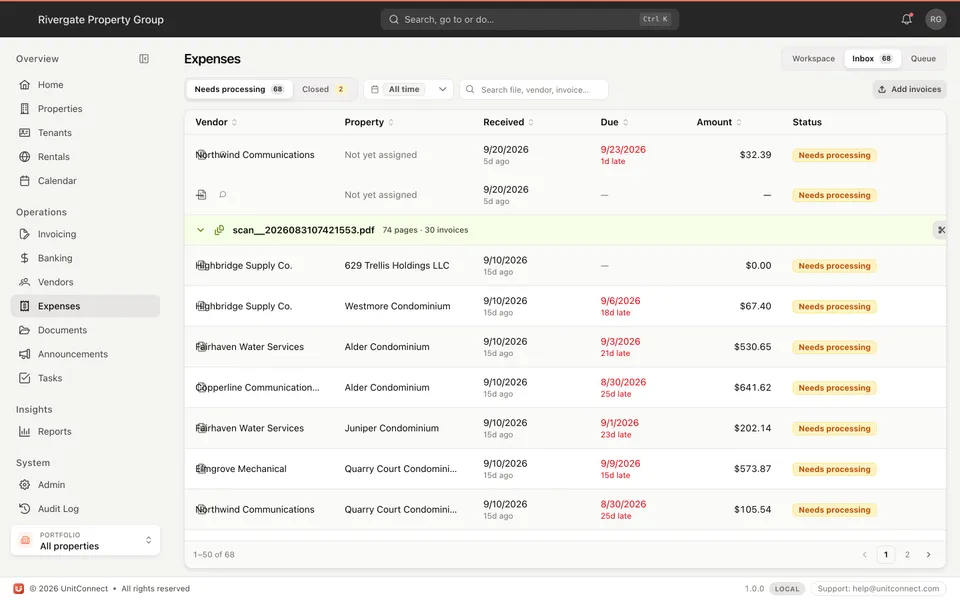Click the LOCAL environment badge in footer
The height and width of the screenshot is (600, 960).
pyautogui.click(x=787, y=589)
